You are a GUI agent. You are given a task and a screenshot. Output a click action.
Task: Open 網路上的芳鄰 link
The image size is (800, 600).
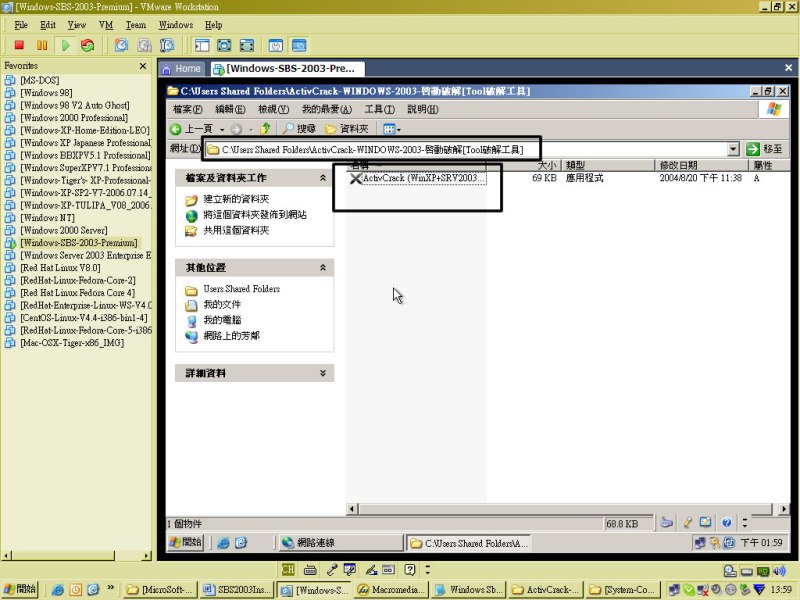click(232, 336)
